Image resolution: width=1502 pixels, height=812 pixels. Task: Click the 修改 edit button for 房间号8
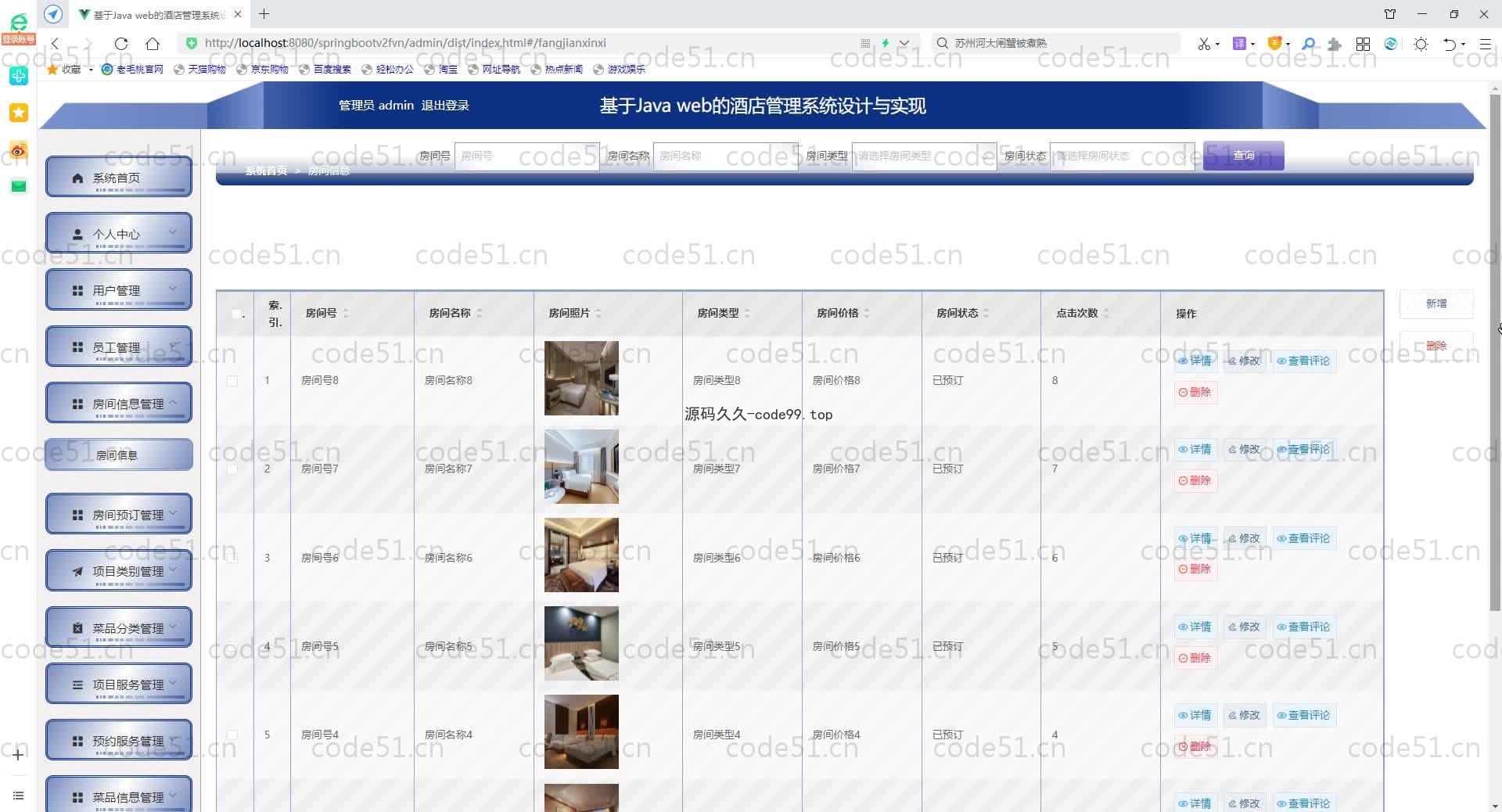[x=1244, y=361]
